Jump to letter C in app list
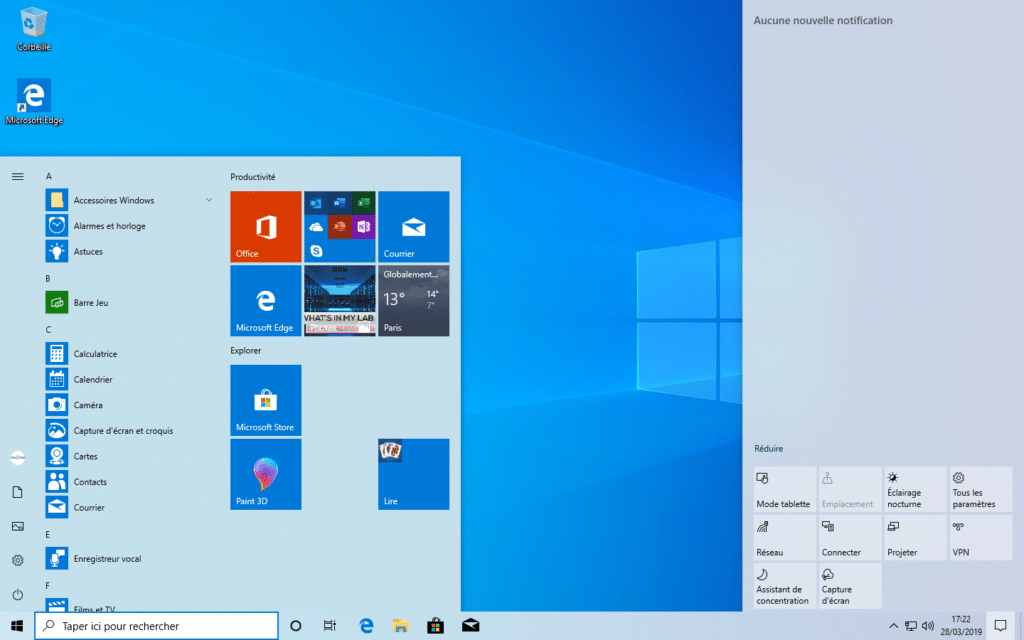Image resolution: width=1024 pixels, height=640 pixels. coord(48,330)
